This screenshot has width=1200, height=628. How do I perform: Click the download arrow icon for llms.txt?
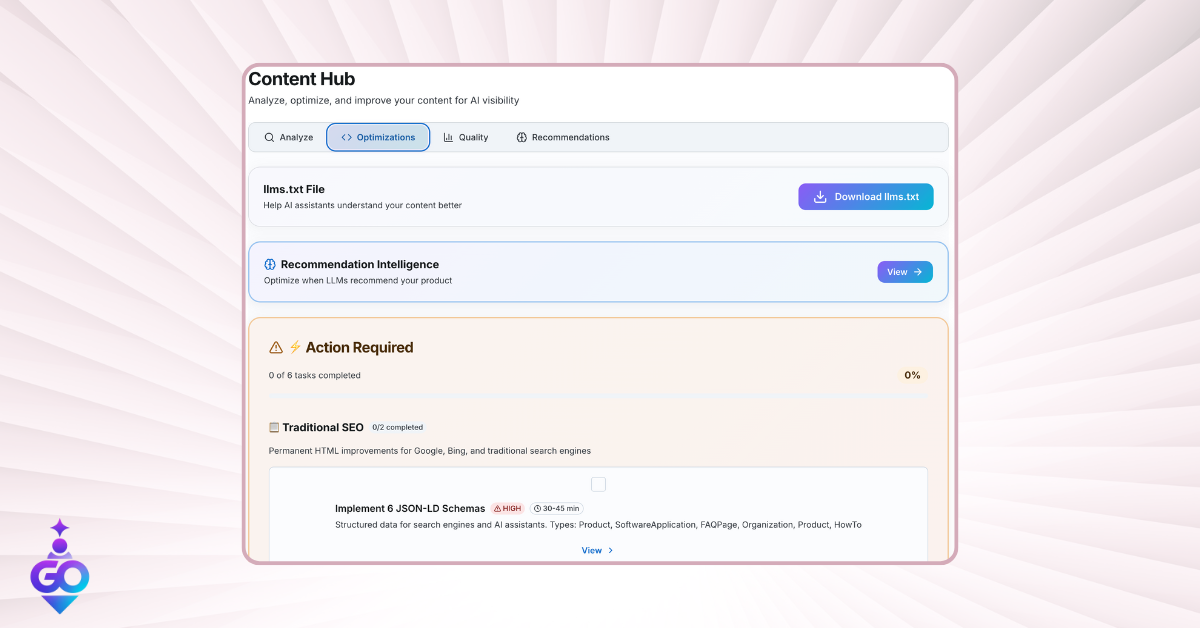tap(820, 197)
